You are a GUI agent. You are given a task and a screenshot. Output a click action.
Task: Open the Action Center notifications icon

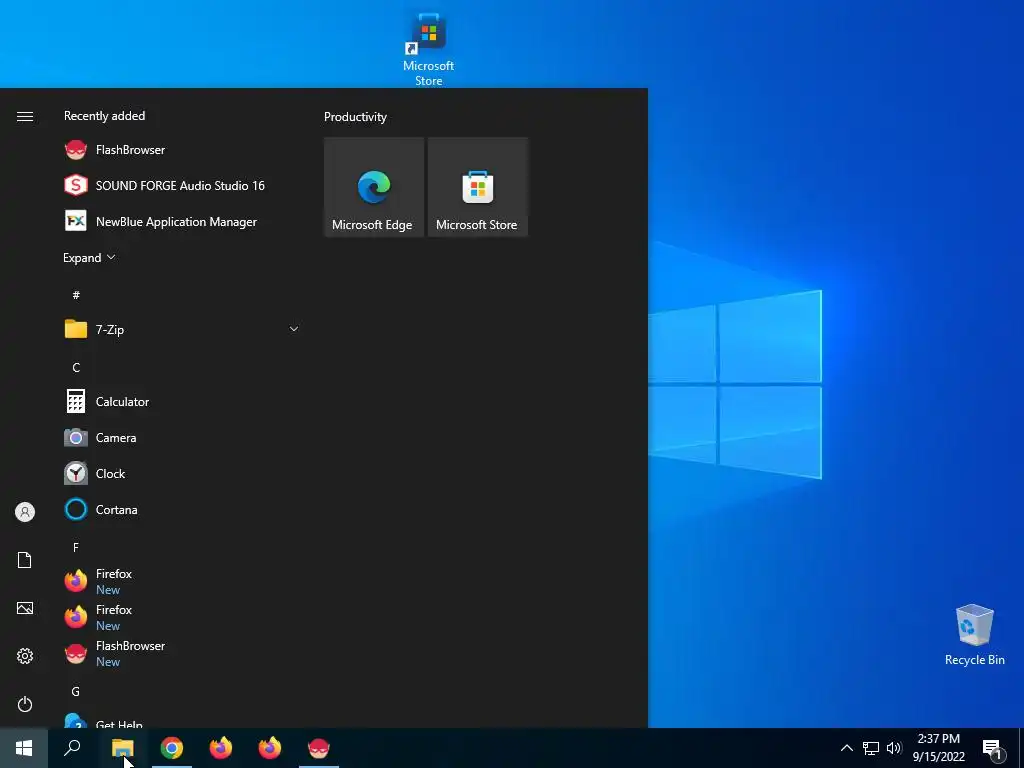point(993,748)
